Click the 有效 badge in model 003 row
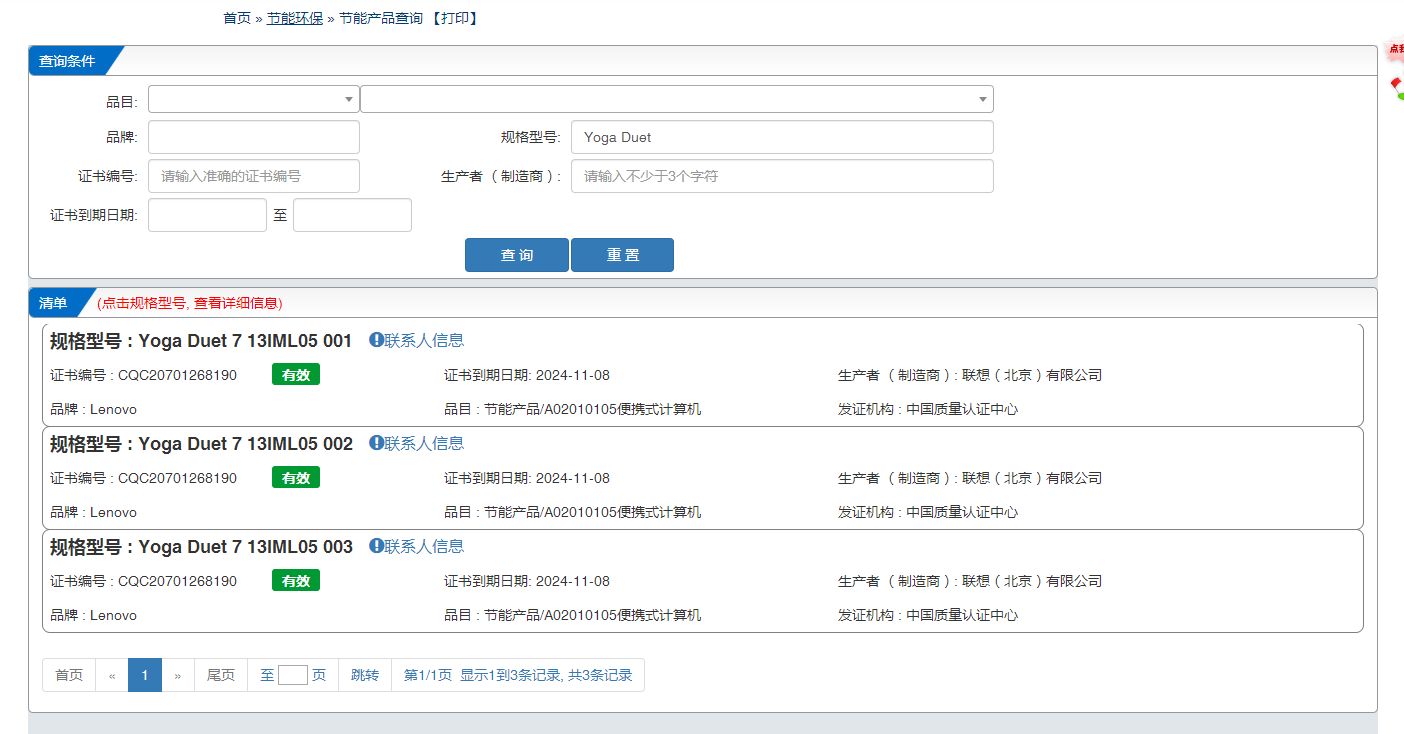 [296, 581]
